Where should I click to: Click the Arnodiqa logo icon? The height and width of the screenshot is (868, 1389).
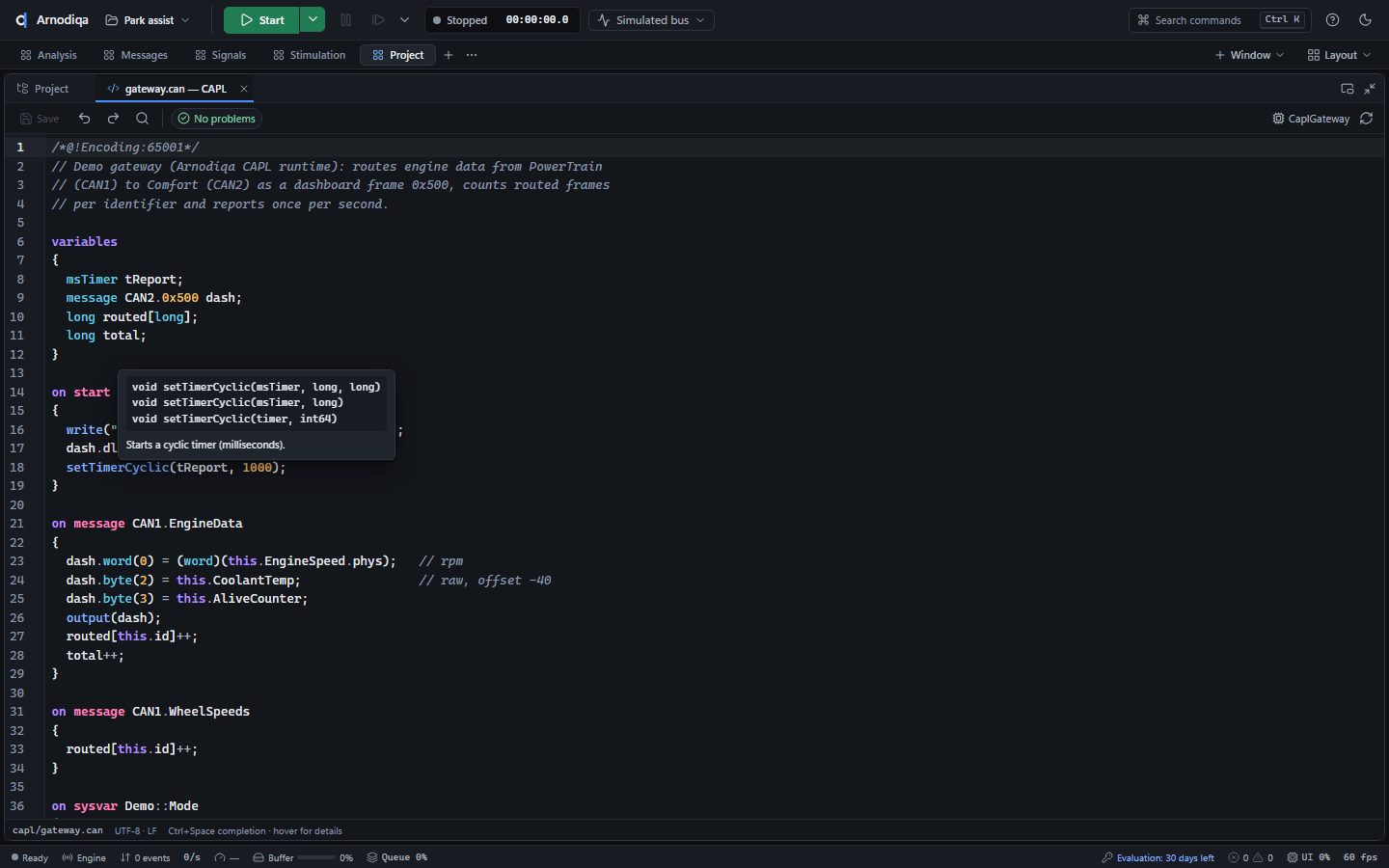pos(21,20)
